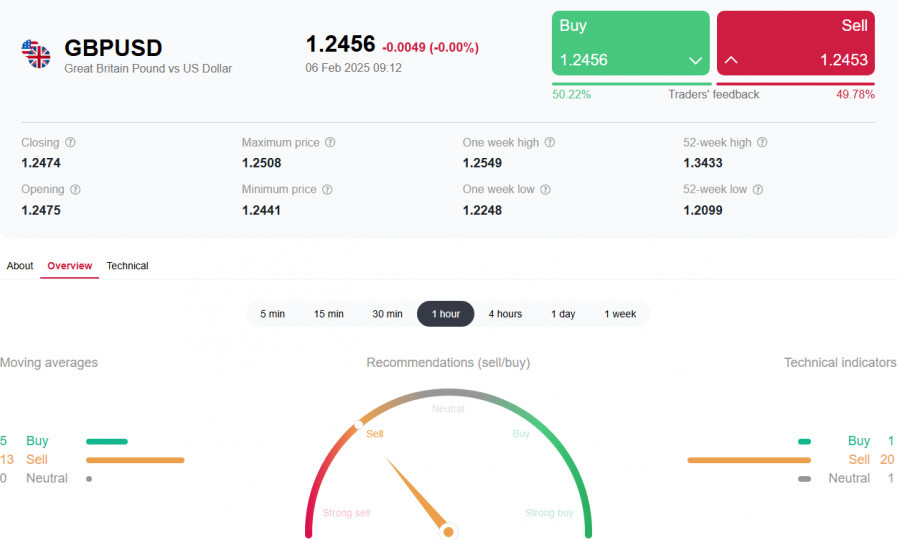
Task: Click the Technical indicators Sell bar
Action: [x=749, y=460]
